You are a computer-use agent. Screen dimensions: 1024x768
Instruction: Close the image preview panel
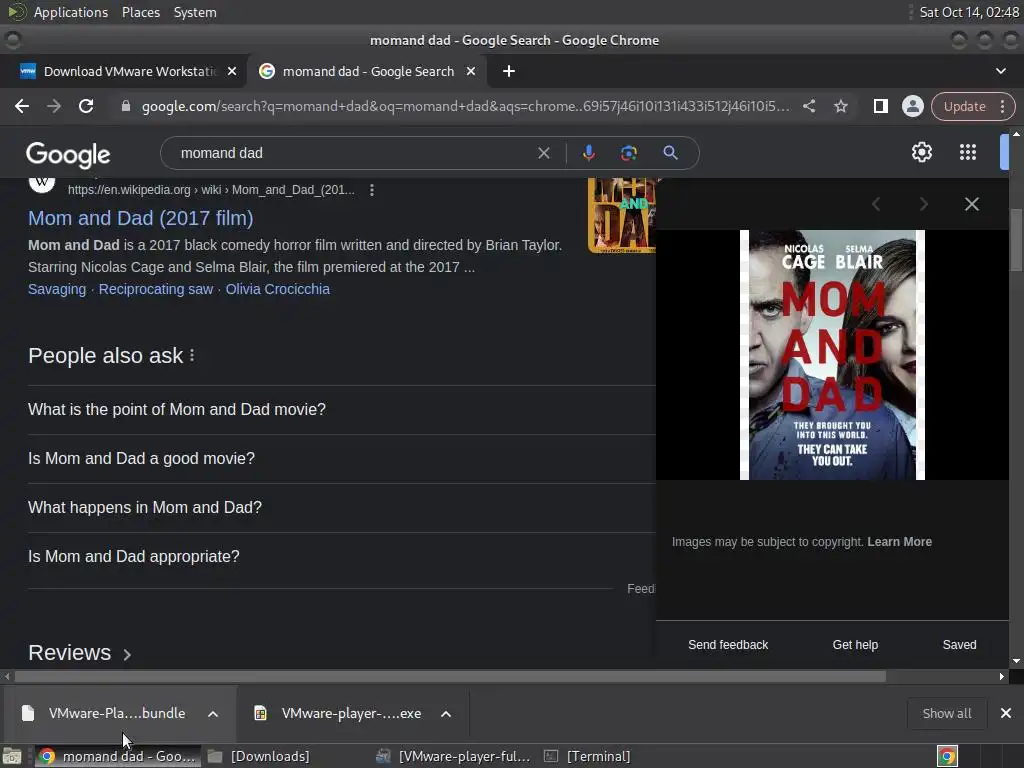tap(972, 204)
